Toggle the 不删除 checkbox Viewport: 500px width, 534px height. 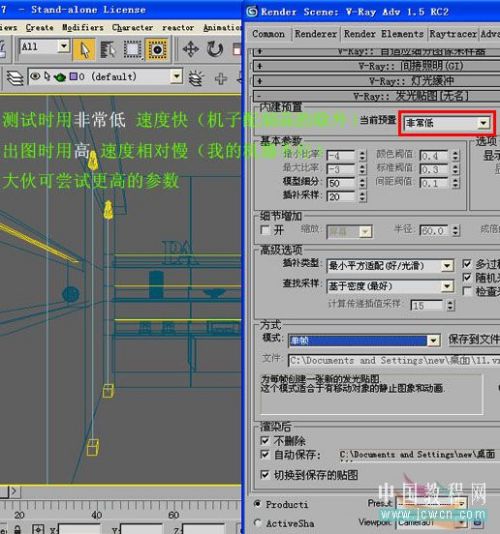(x=265, y=441)
